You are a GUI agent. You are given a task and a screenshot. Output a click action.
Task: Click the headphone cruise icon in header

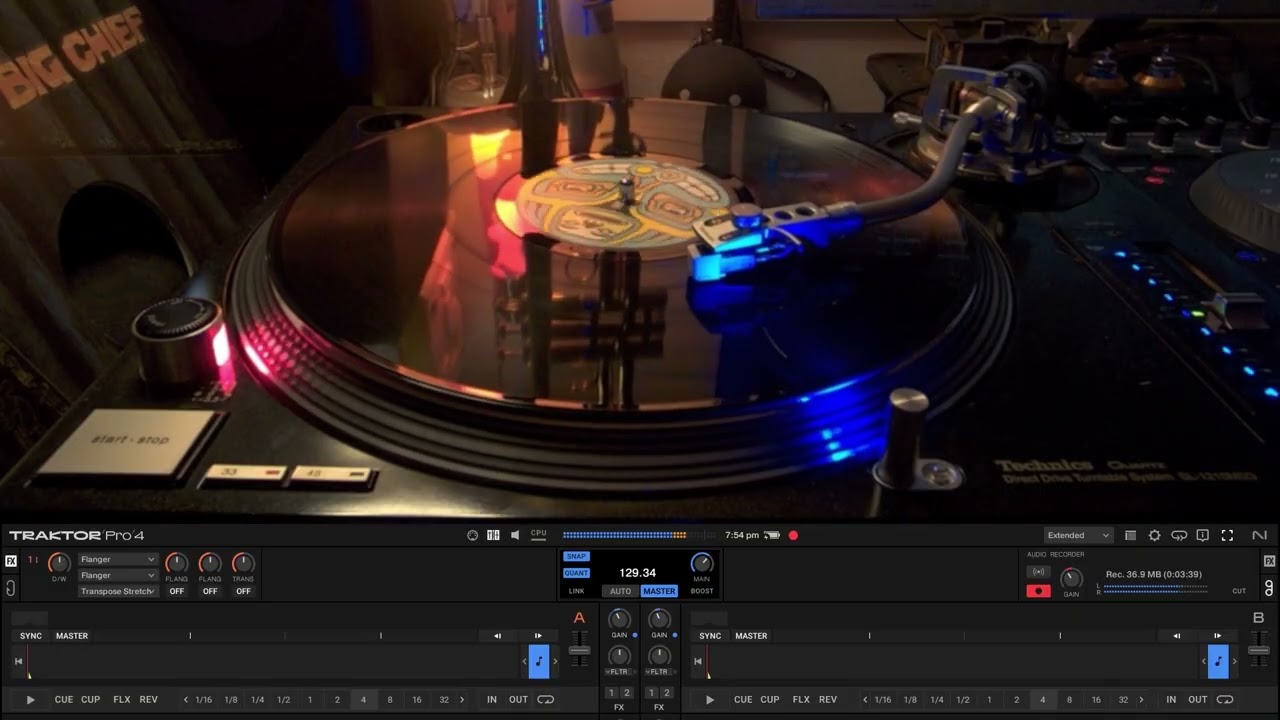tap(1179, 535)
